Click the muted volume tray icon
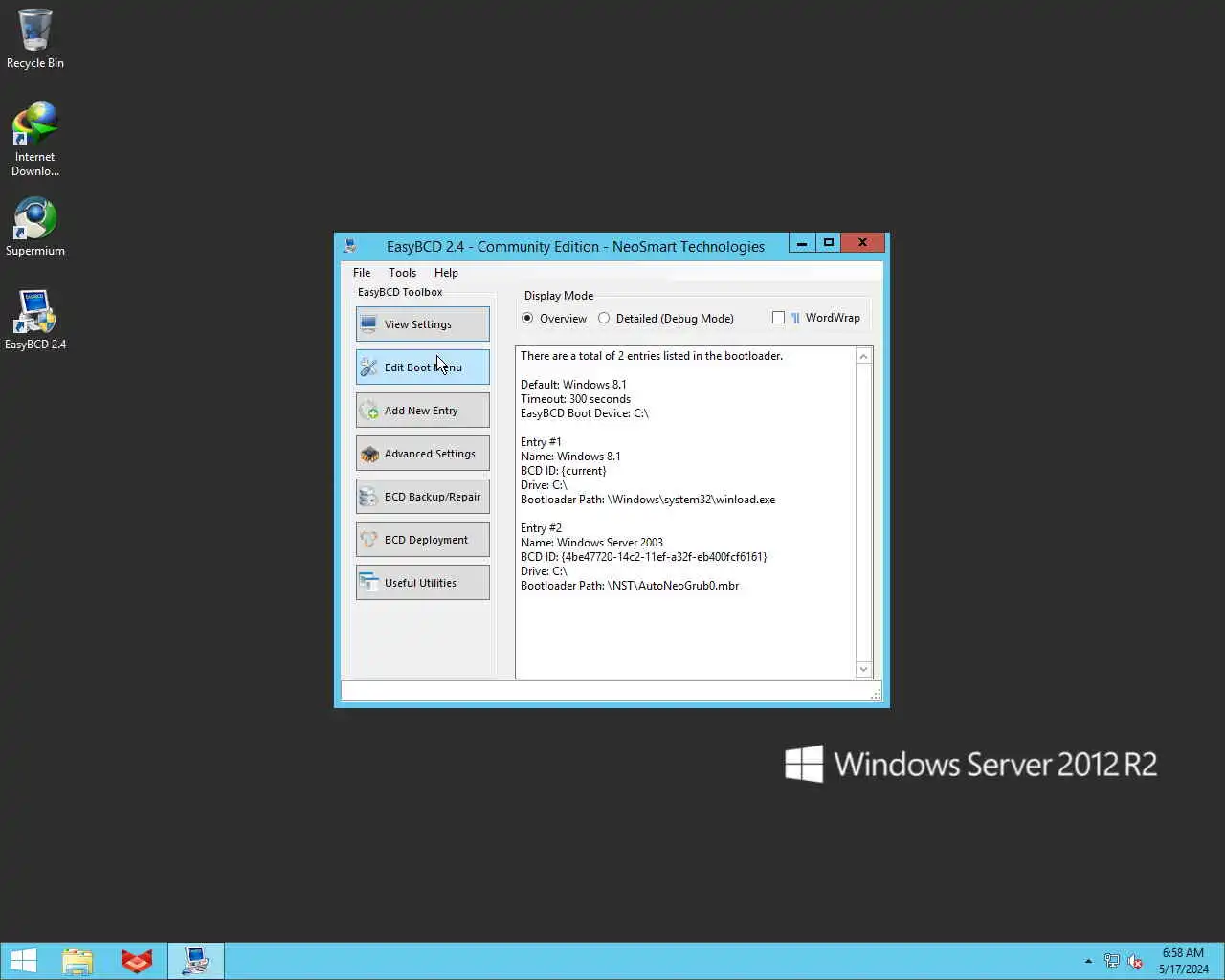 click(x=1135, y=961)
